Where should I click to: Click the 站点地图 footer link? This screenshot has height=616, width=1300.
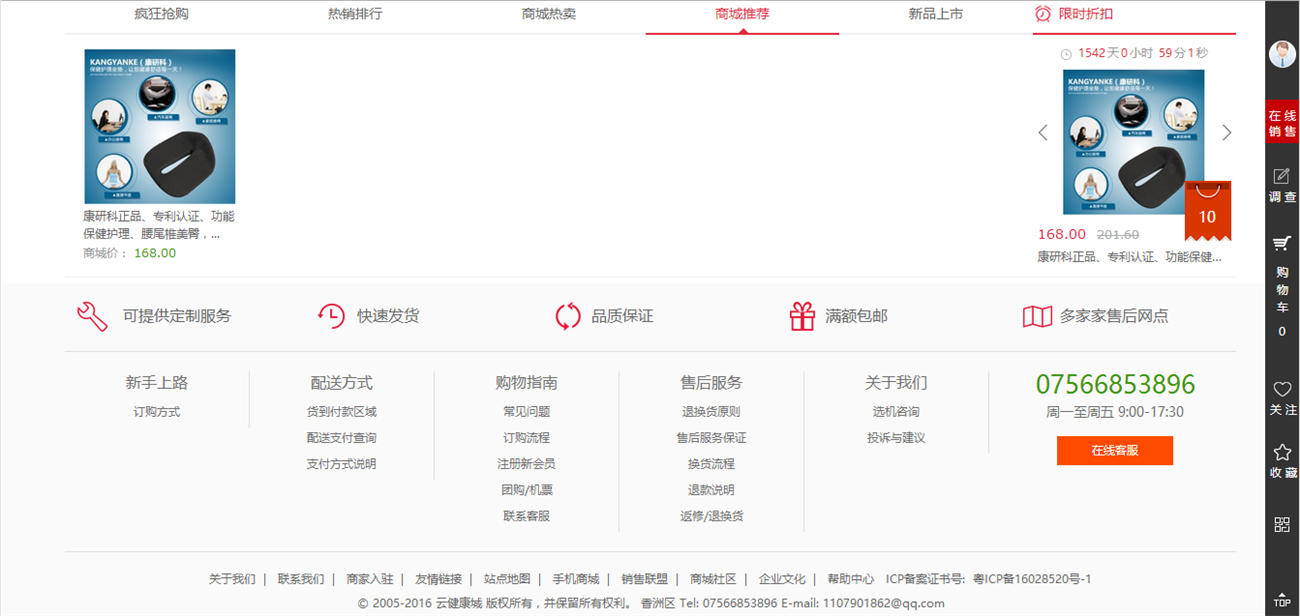507,579
